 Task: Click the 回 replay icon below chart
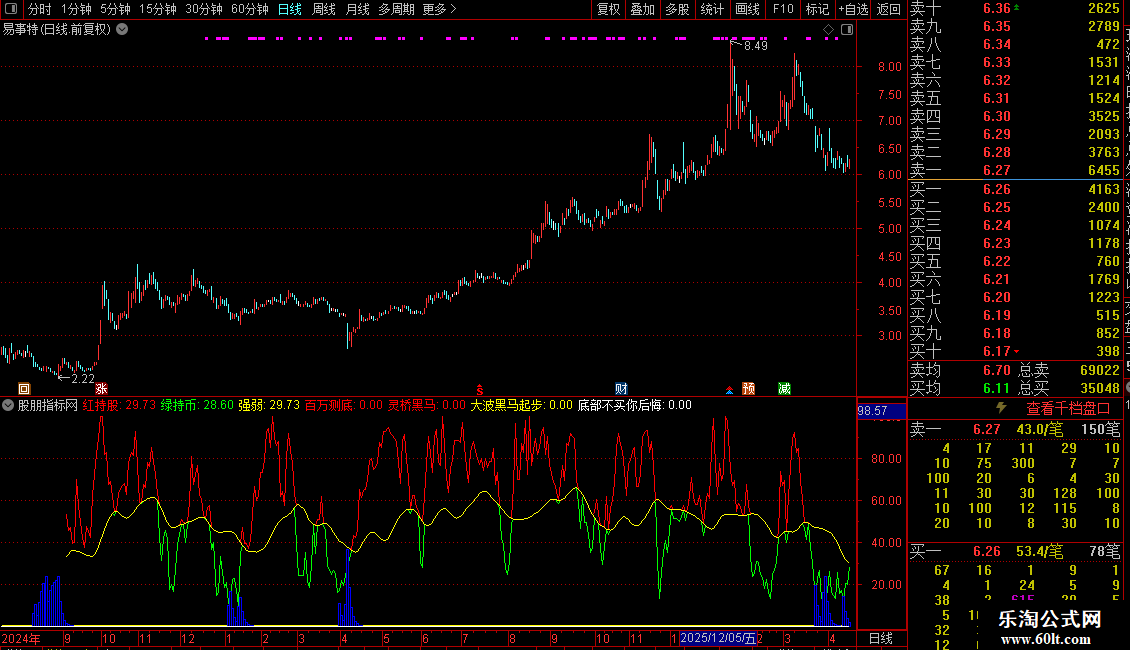point(24,388)
